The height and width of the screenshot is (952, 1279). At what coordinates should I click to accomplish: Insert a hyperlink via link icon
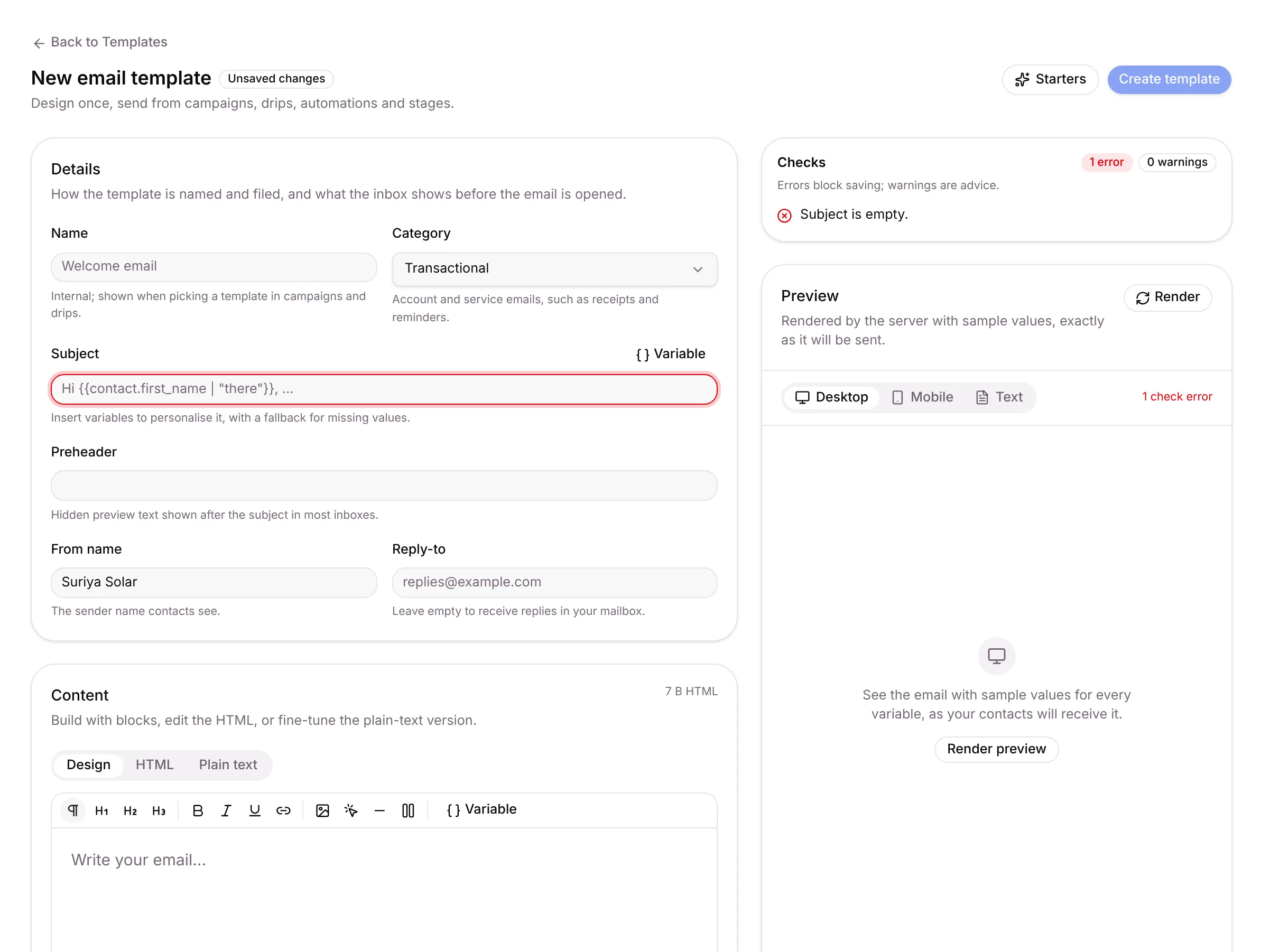point(283,810)
